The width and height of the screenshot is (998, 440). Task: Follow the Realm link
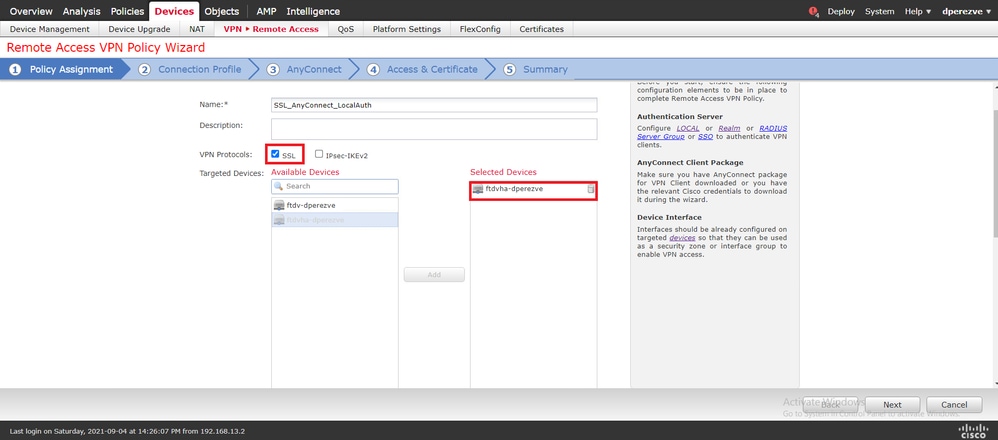click(729, 128)
